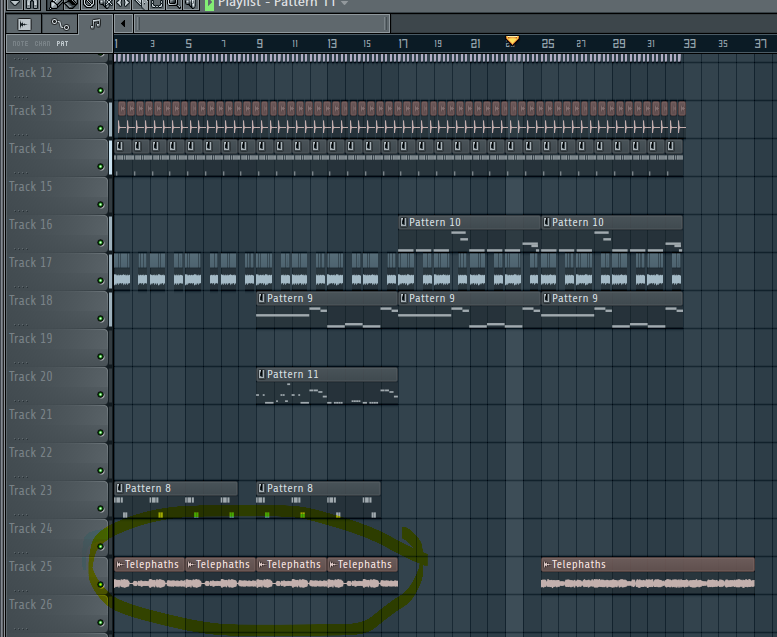The height and width of the screenshot is (637, 777).
Task: Select the pattern clips music note tab icon
Action: [x=96, y=24]
